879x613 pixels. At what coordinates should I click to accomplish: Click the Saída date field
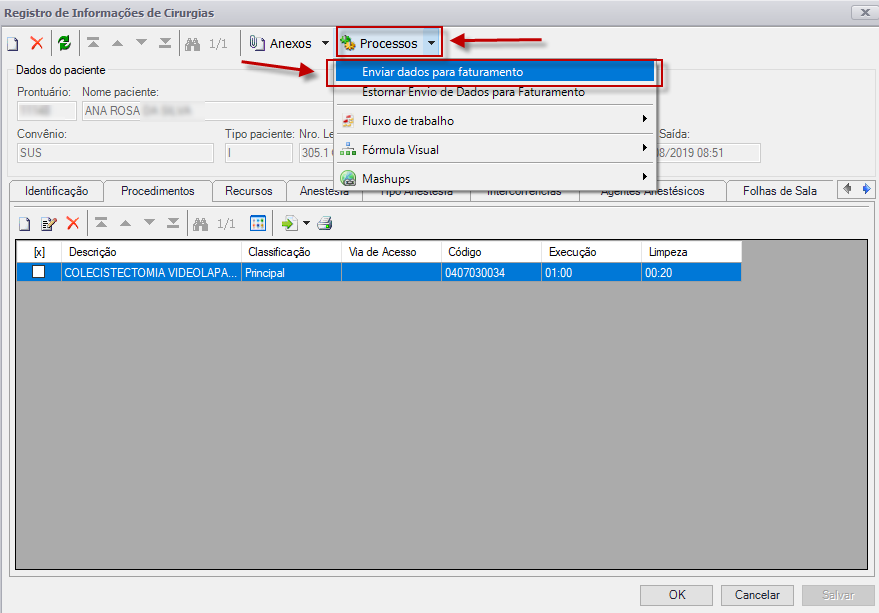pos(707,153)
